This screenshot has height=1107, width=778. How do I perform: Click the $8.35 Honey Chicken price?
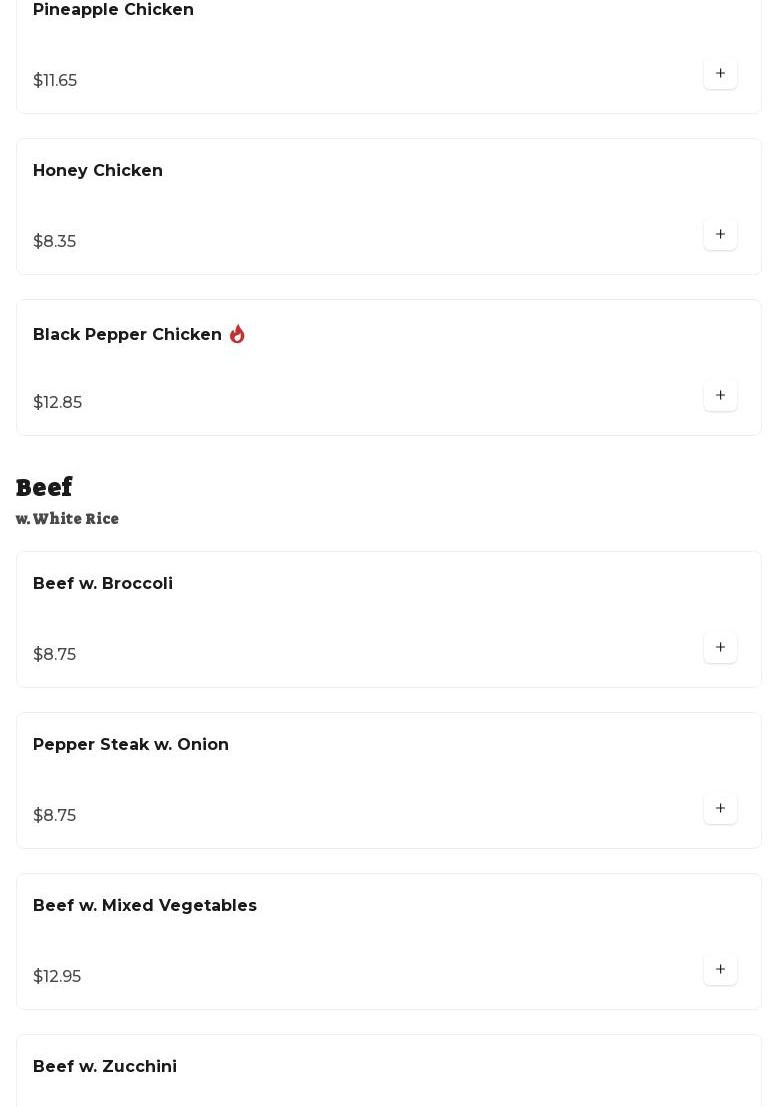click(54, 241)
